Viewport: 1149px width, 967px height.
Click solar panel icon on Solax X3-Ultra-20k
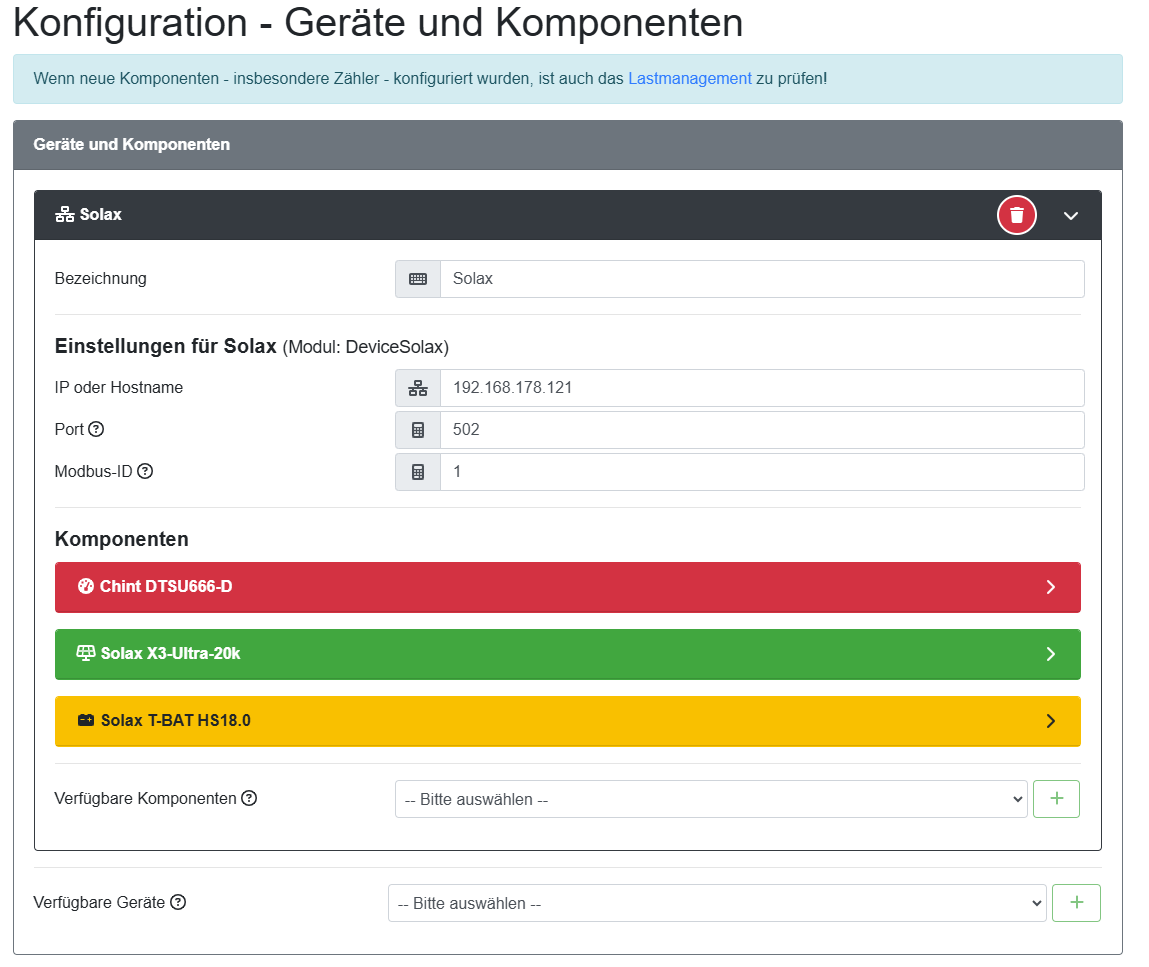click(x=86, y=653)
